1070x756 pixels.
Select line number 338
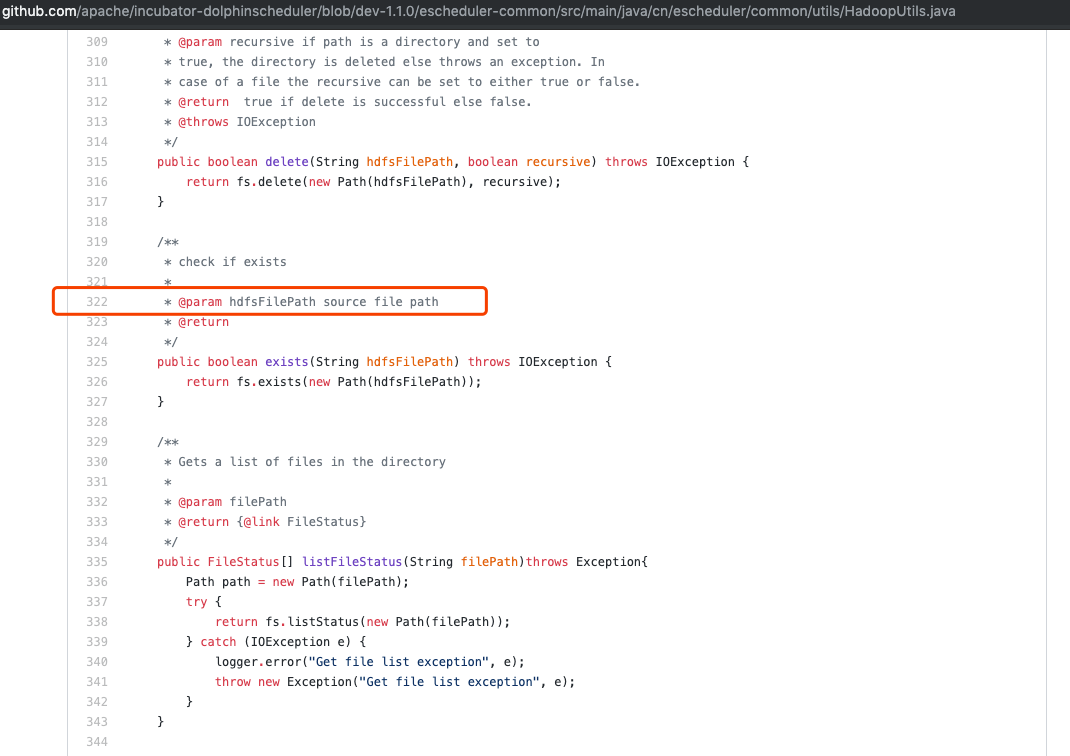tap(97, 622)
